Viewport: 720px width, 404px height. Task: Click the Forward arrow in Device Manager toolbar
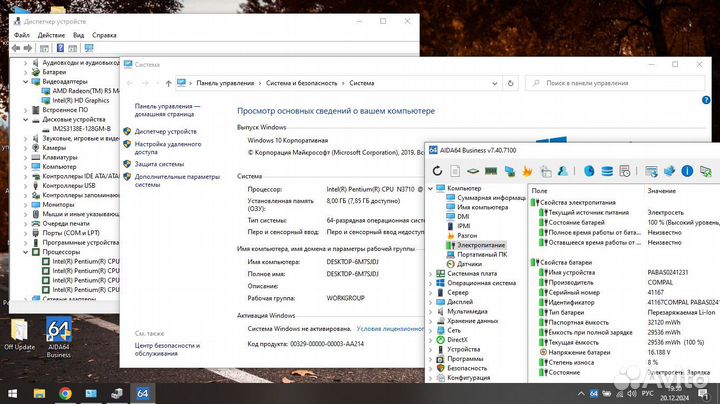pos(28,48)
